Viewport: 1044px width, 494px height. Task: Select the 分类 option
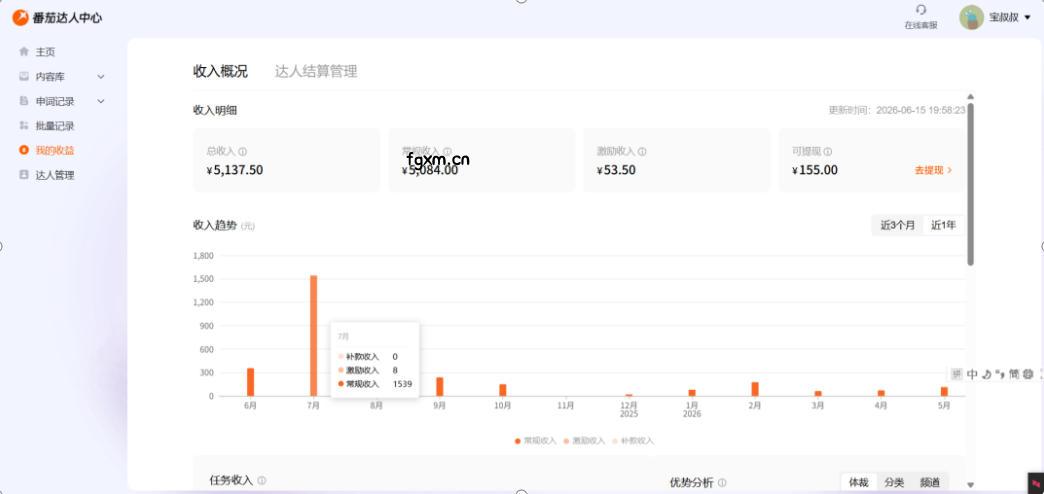tap(894, 483)
